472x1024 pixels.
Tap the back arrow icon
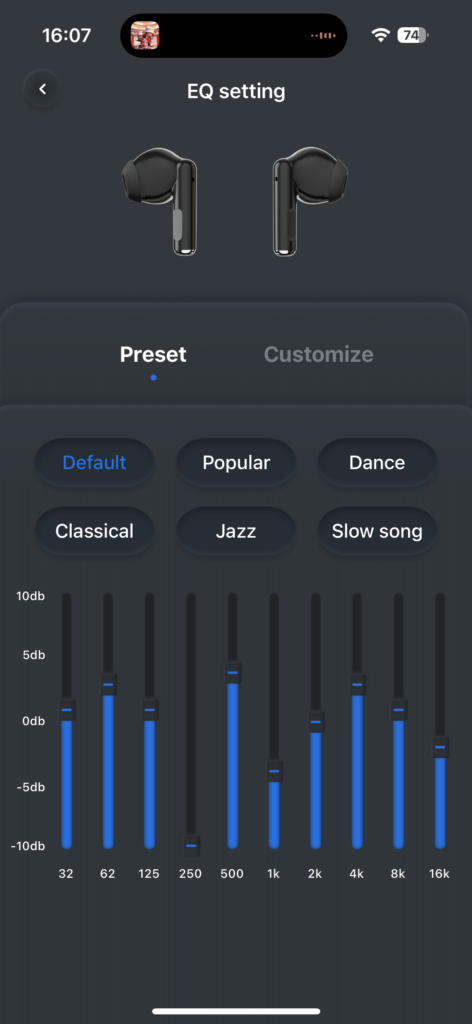coord(42,89)
